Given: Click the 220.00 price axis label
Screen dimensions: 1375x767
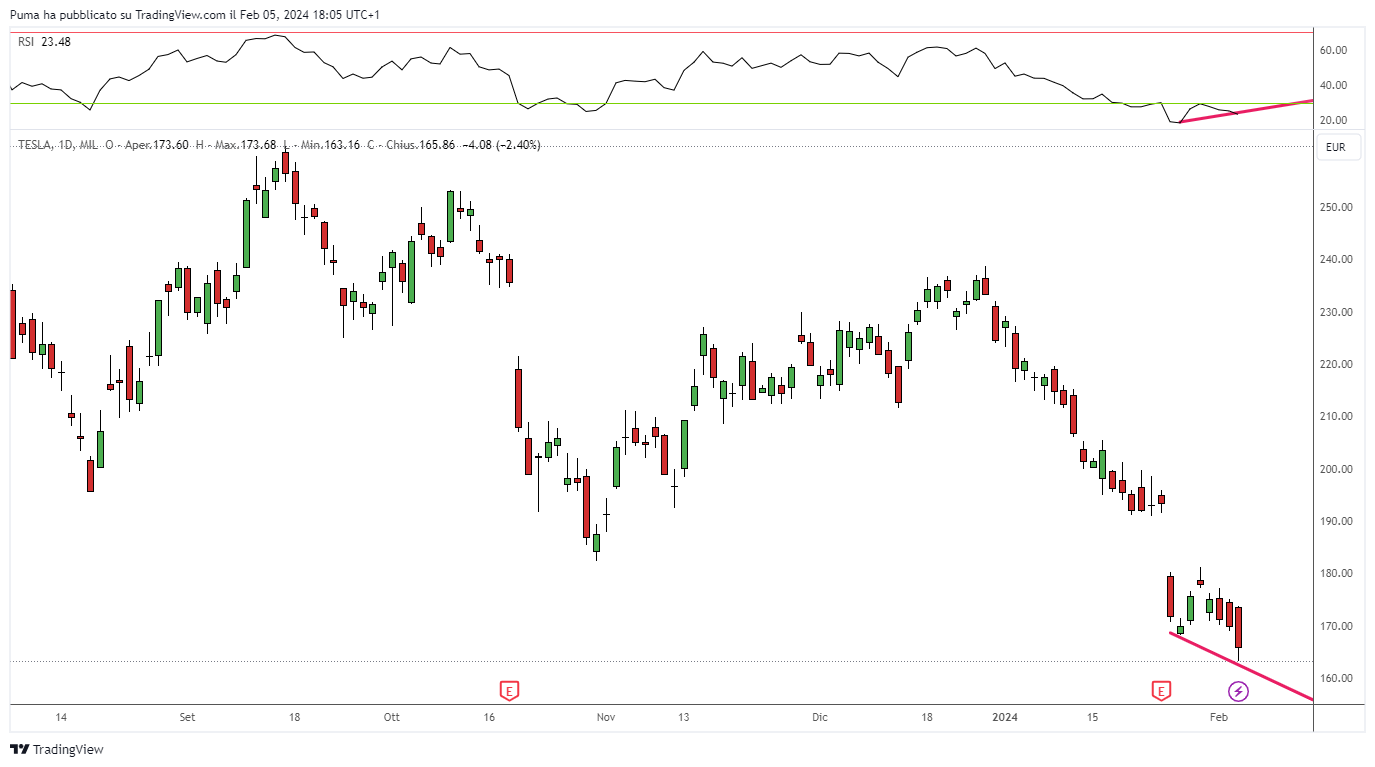Looking at the screenshot, I should (1337, 365).
